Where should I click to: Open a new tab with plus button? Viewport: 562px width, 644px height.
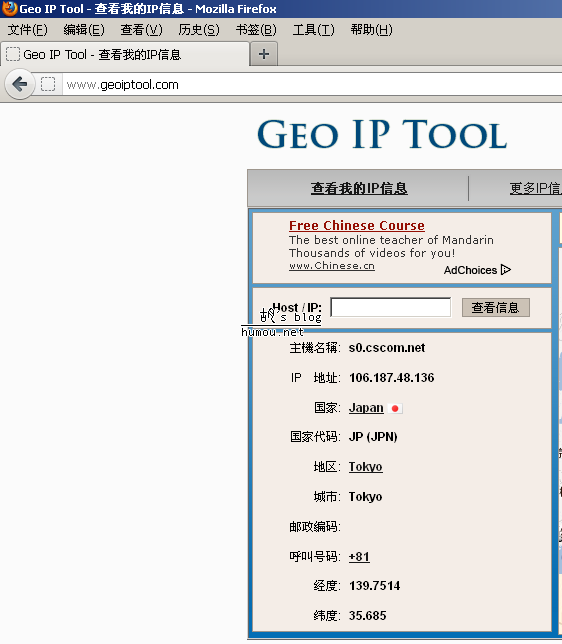click(x=264, y=54)
